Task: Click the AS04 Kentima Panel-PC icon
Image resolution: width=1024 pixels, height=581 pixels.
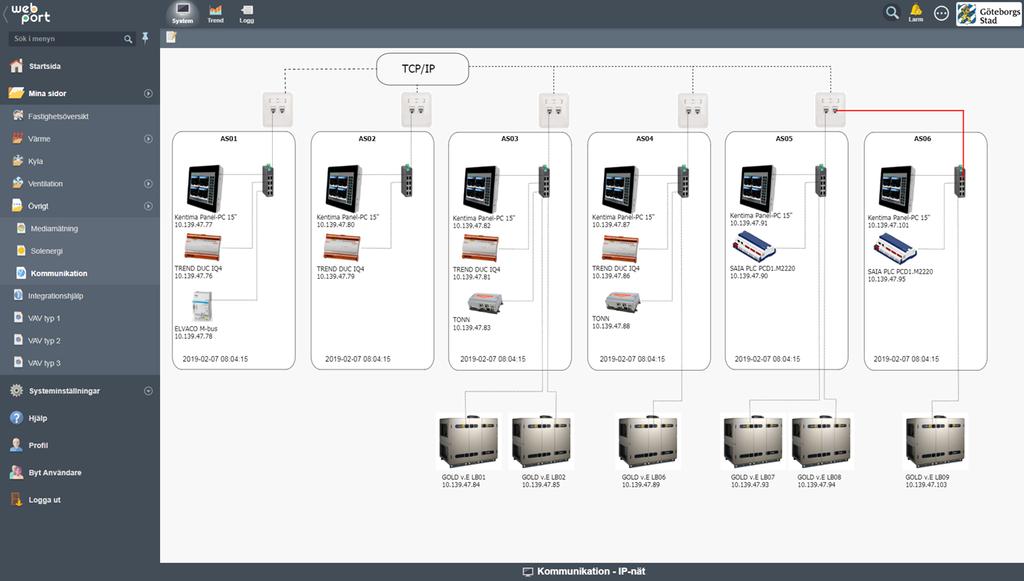Action: click(620, 188)
